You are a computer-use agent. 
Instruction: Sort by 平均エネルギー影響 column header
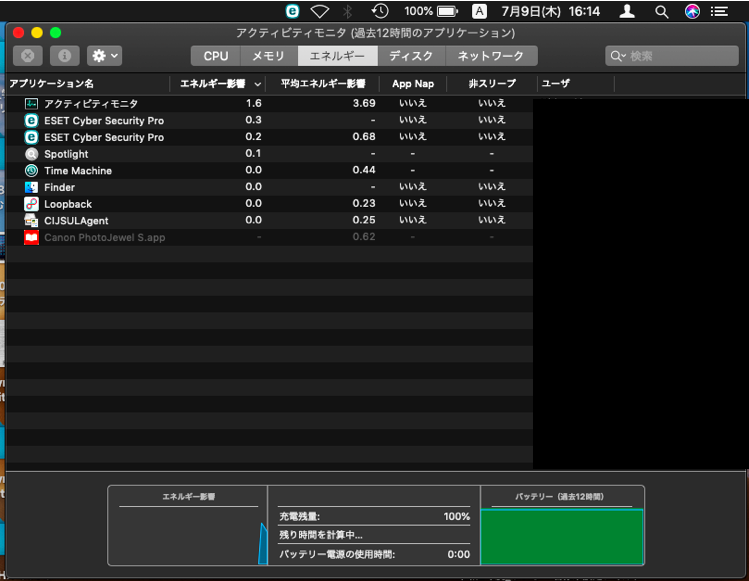[x=323, y=84]
